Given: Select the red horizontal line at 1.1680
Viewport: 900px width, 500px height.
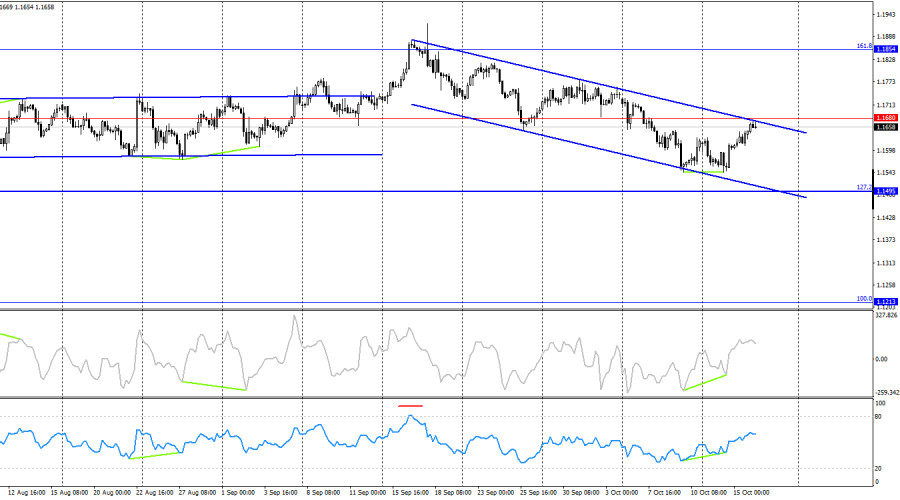Looking at the screenshot, I should pyautogui.click(x=436, y=118).
